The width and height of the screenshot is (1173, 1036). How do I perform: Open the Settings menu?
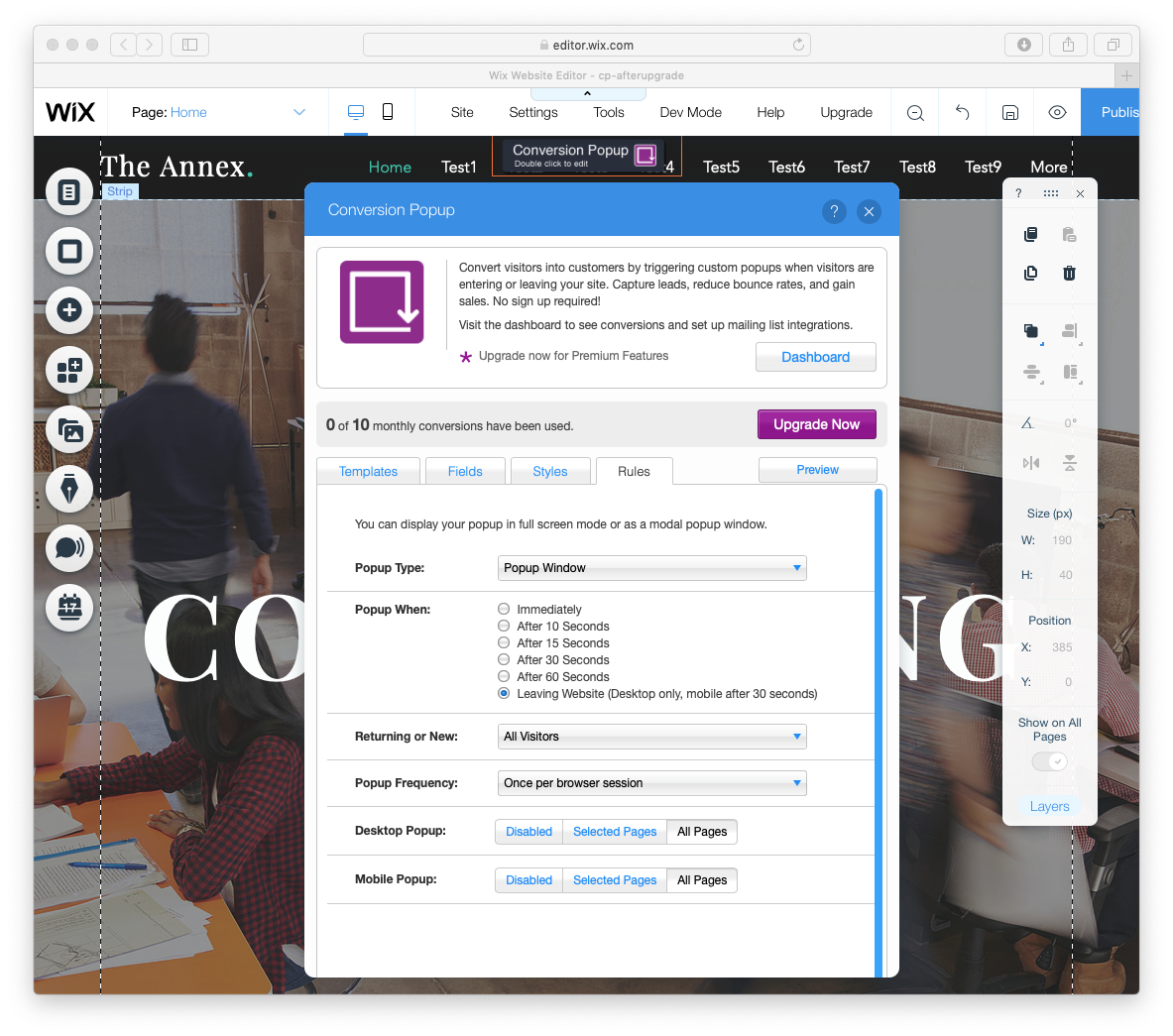pos(532,112)
